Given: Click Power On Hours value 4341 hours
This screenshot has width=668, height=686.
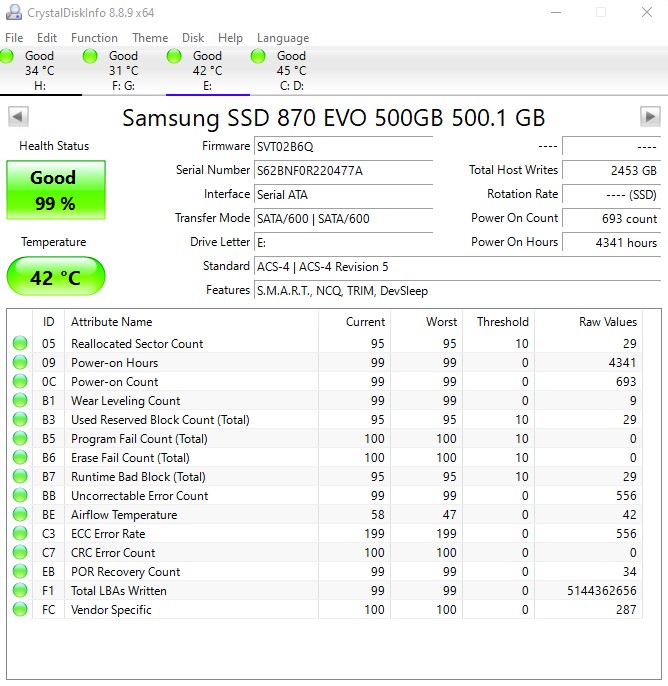Looking at the screenshot, I should coord(611,243).
